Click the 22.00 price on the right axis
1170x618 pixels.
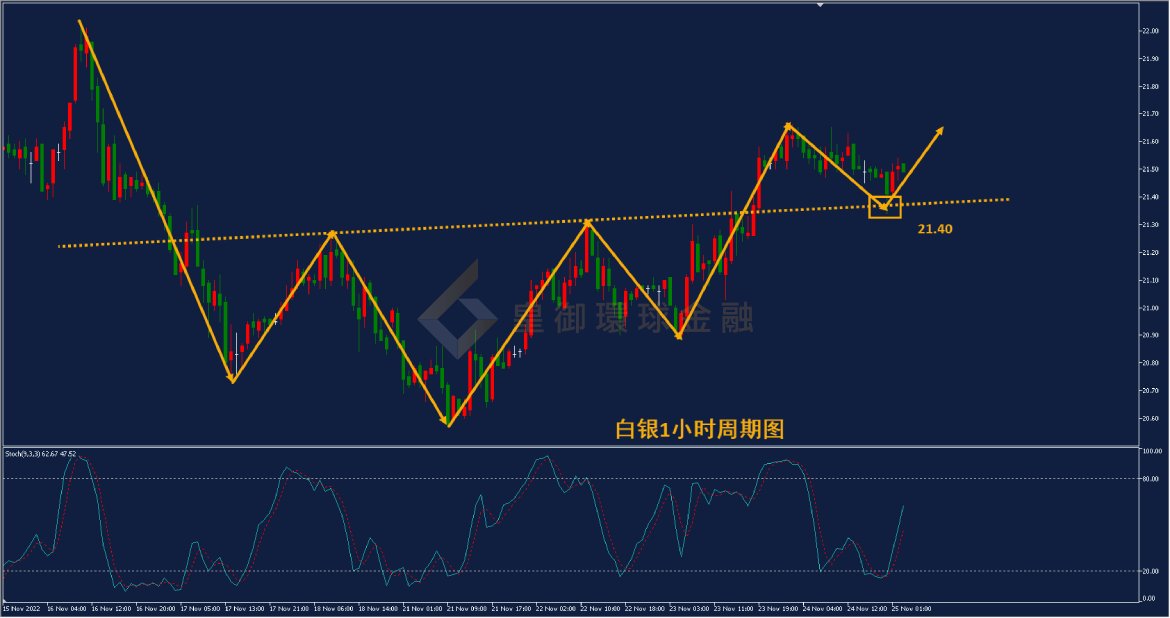[x=1150, y=31]
